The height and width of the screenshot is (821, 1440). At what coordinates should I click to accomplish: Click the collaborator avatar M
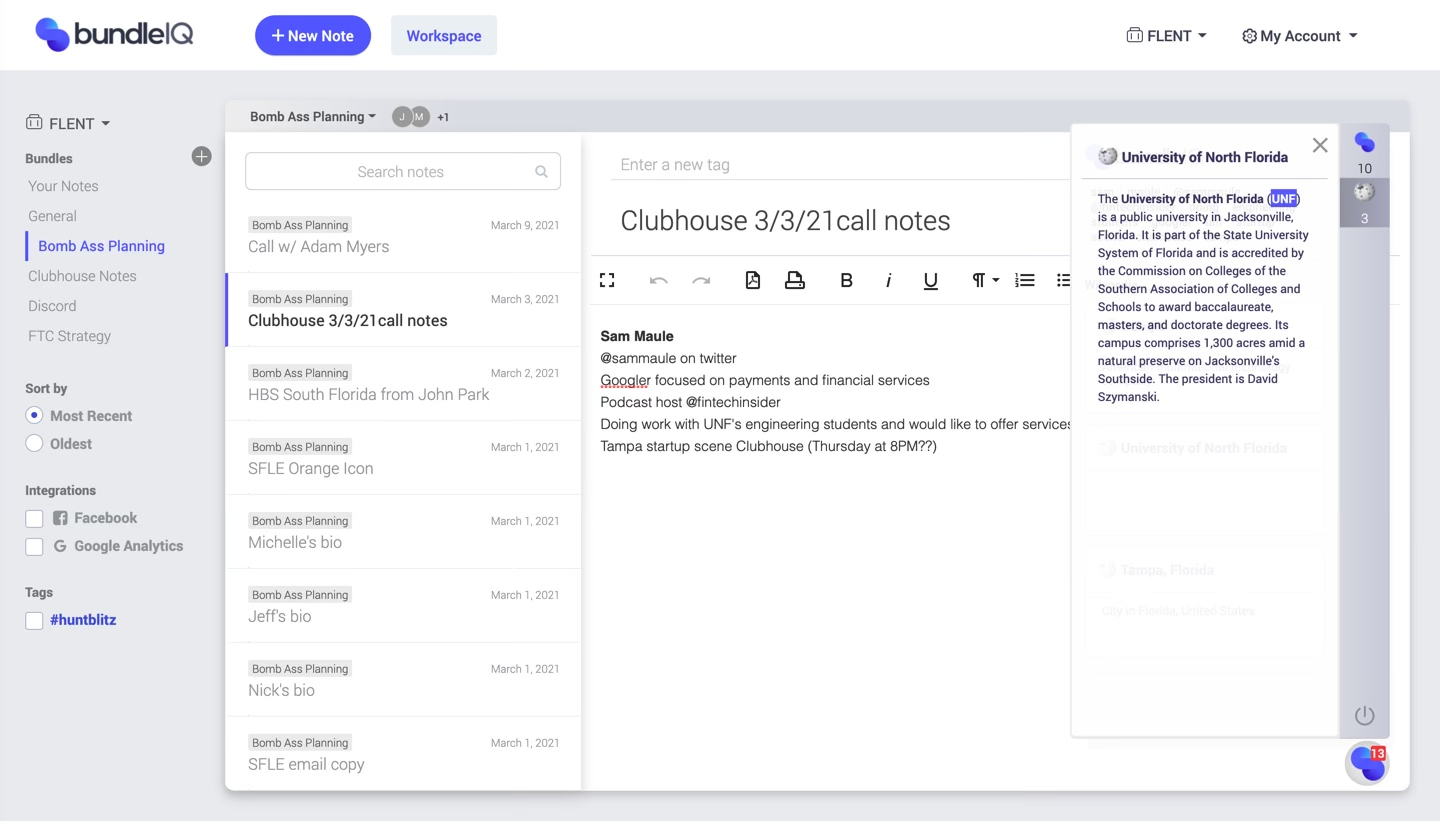tap(420, 117)
